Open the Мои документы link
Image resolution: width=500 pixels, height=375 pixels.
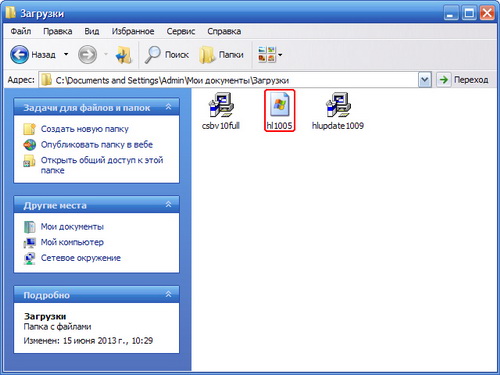[72, 227]
